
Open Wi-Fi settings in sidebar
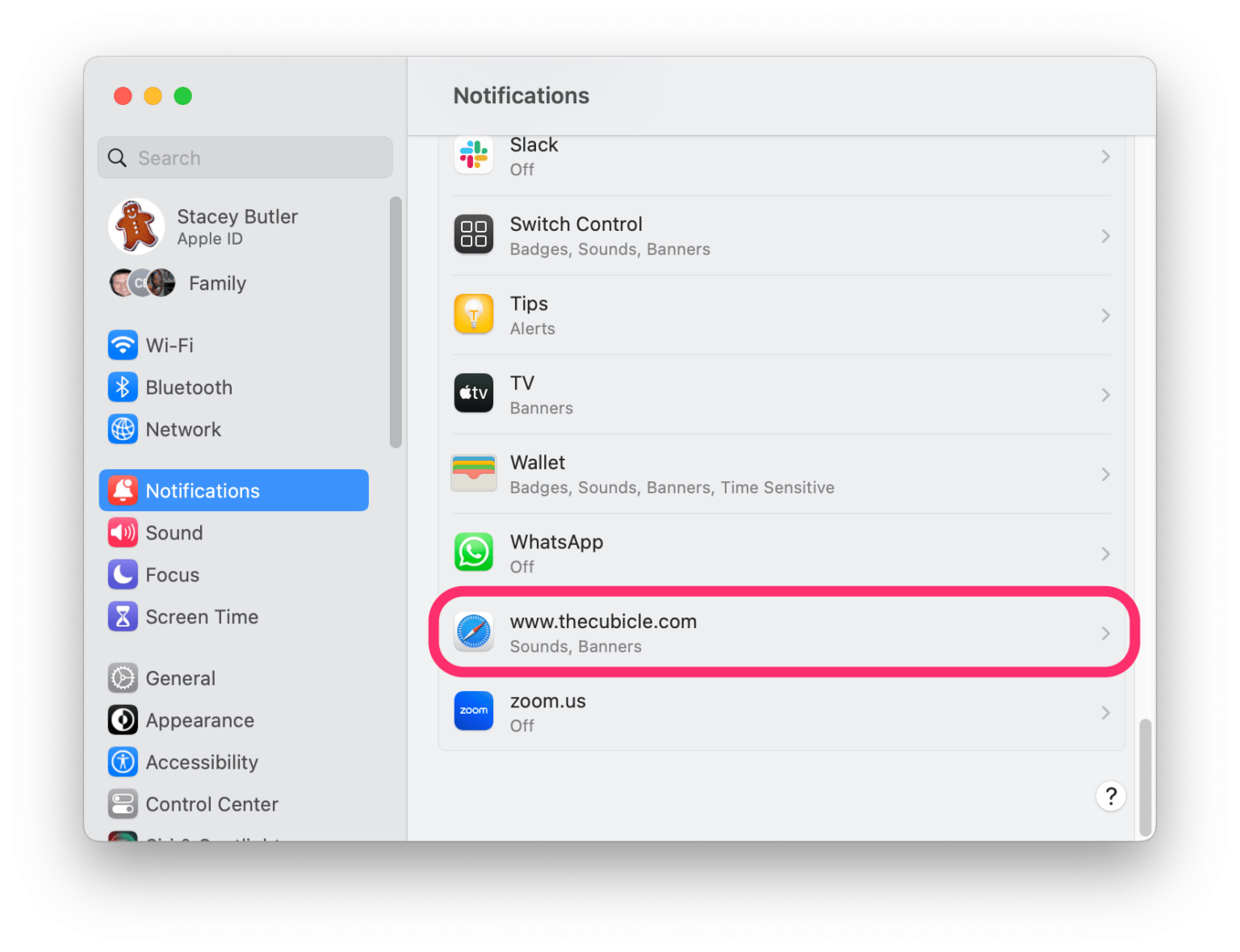[x=234, y=346]
